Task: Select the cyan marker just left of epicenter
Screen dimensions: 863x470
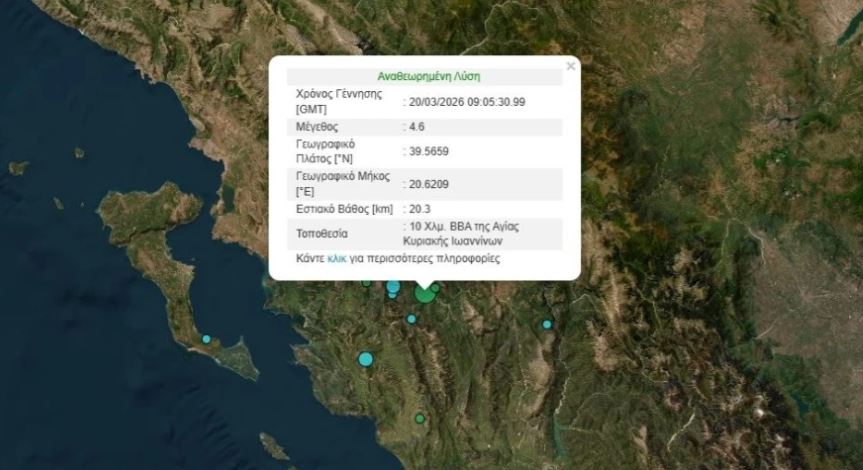Action: coord(393,287)
